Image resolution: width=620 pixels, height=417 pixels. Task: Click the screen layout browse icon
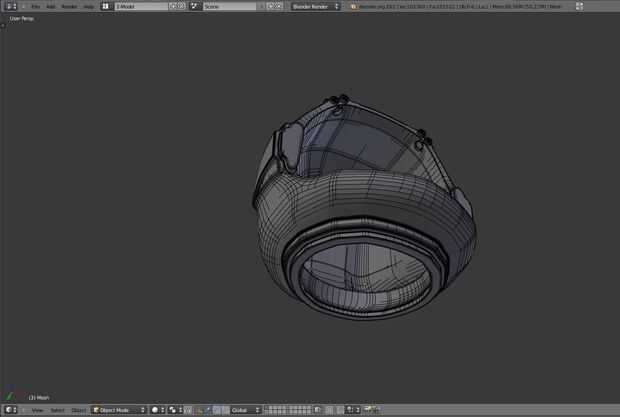[106, 6]
